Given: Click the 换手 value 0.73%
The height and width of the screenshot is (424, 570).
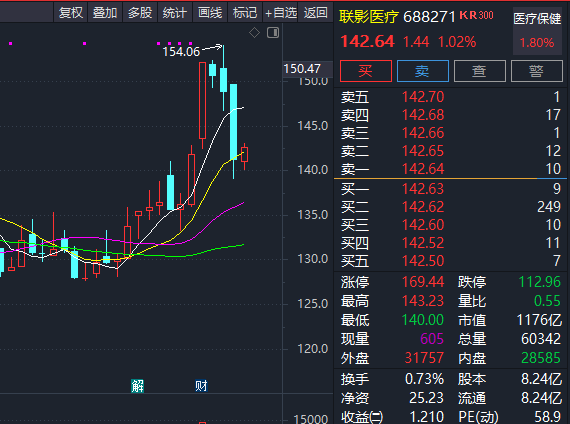Looking at the screenshot, I should [424, 379].
